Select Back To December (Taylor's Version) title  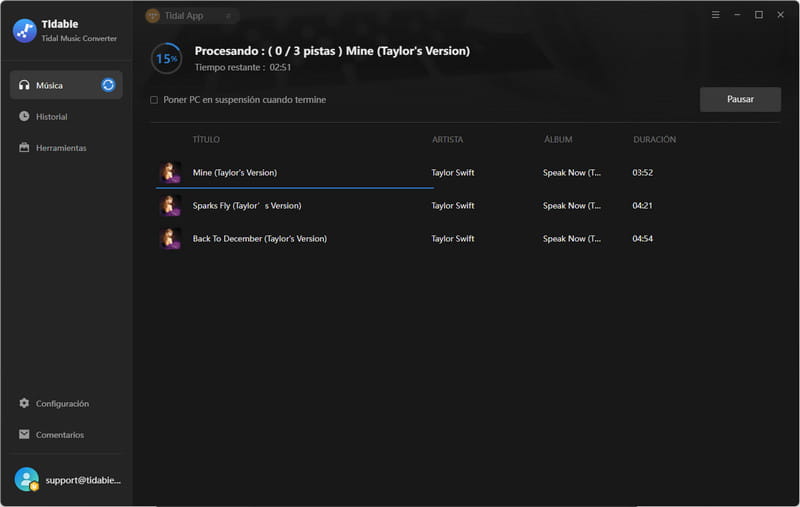260,239
